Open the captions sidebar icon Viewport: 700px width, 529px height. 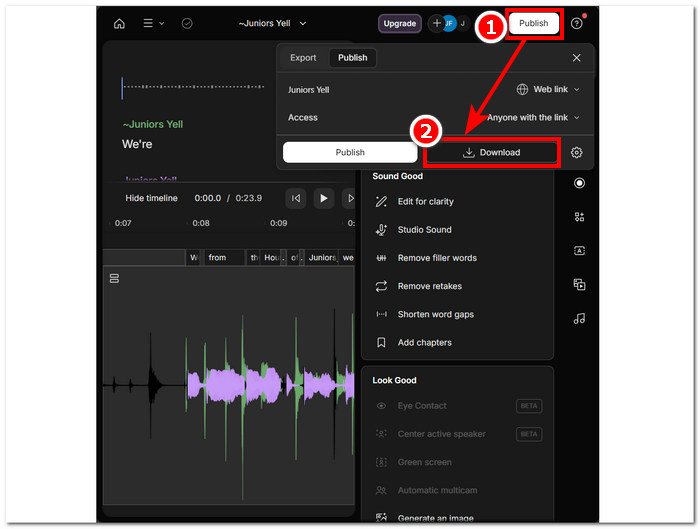click(579, 251)
